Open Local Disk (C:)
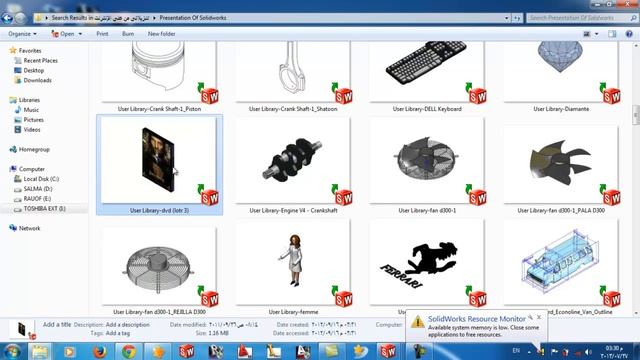Image resolution: width=640 pixels, height=360 pixels. pos(41,179)
